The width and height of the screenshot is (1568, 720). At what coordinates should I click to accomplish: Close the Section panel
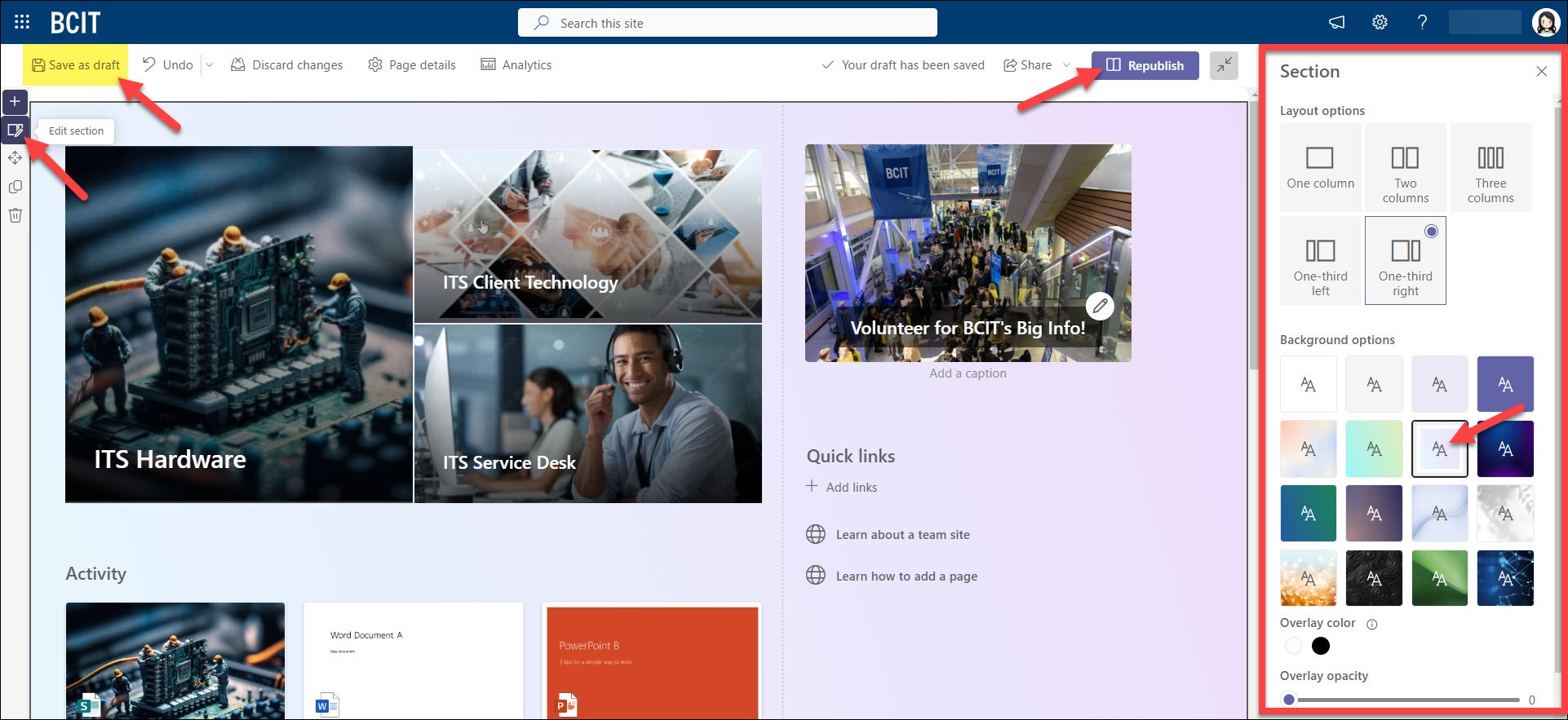1541,72
